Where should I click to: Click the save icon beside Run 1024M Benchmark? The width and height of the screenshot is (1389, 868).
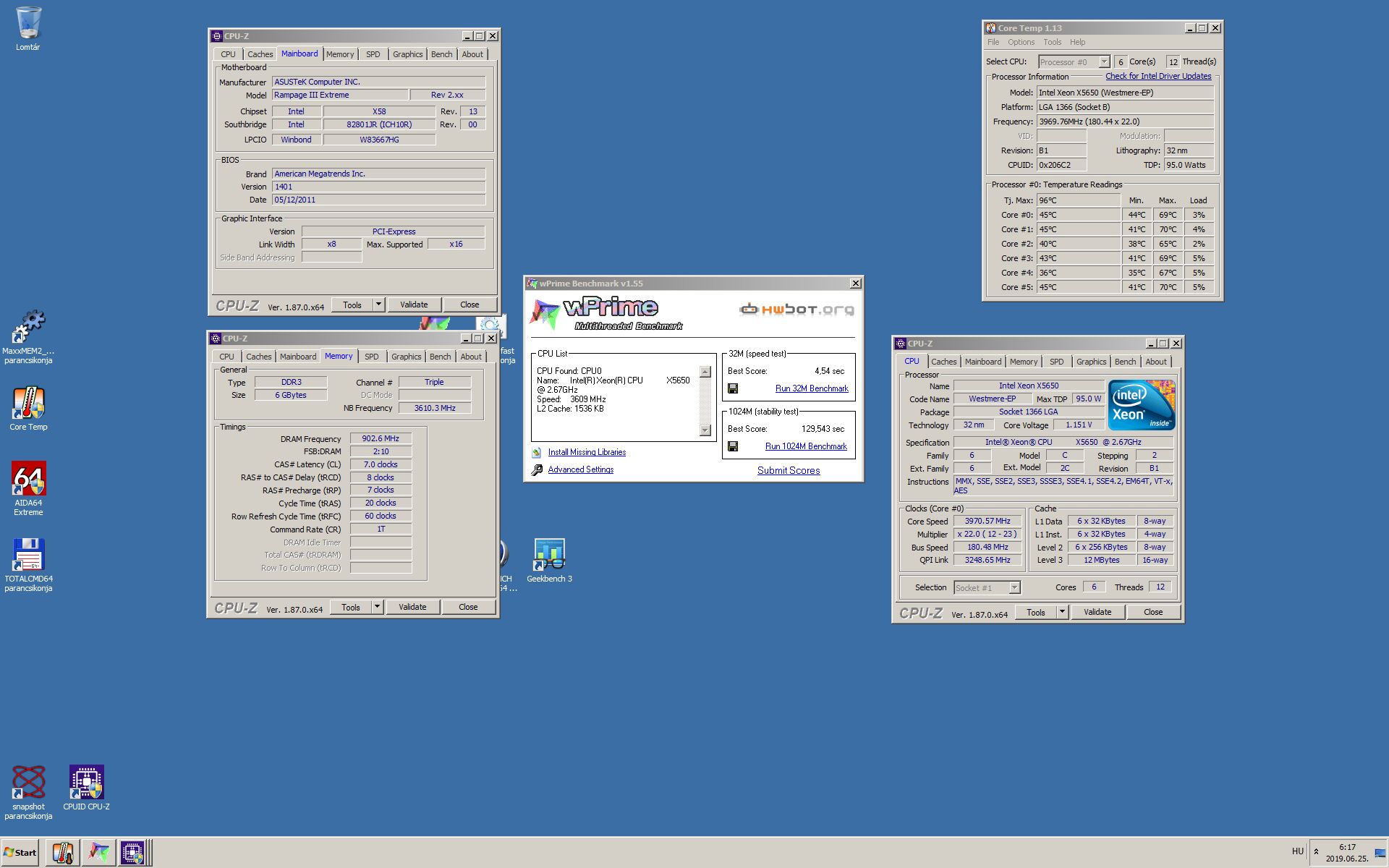pyautogui.click(x=733, y=446)
